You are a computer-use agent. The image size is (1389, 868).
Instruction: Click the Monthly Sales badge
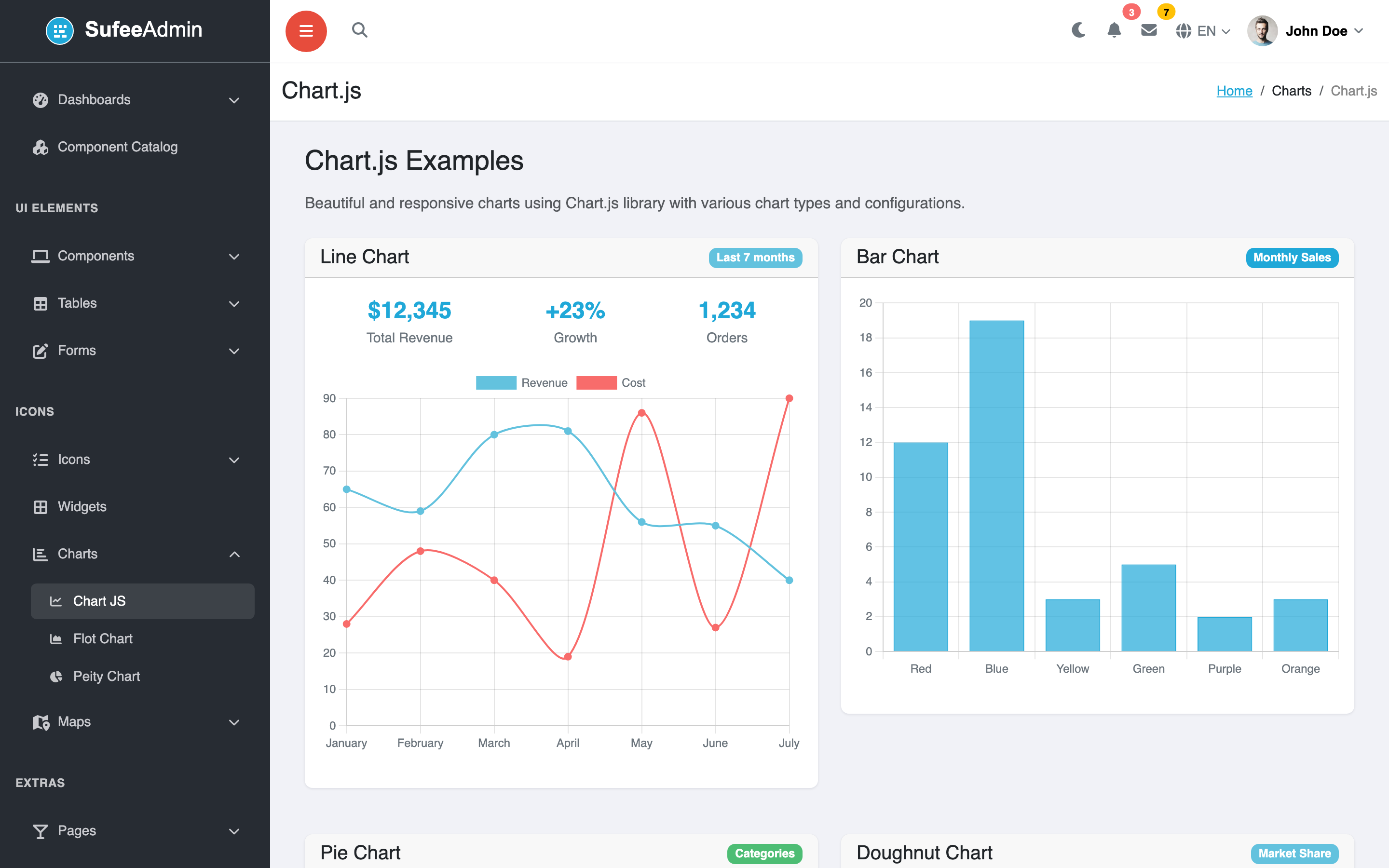coord(1292,258)
